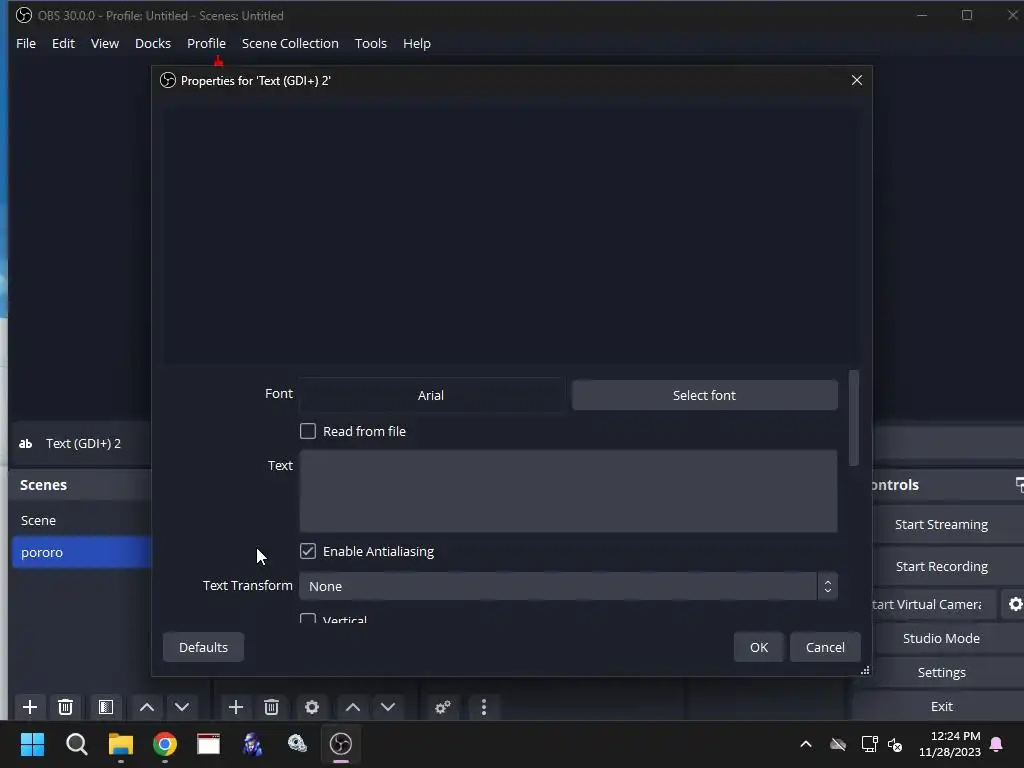Viewport: 1024px width, 768px height.
Task: Click Text Transform spinner arrows
Action: tap(827, 586)
